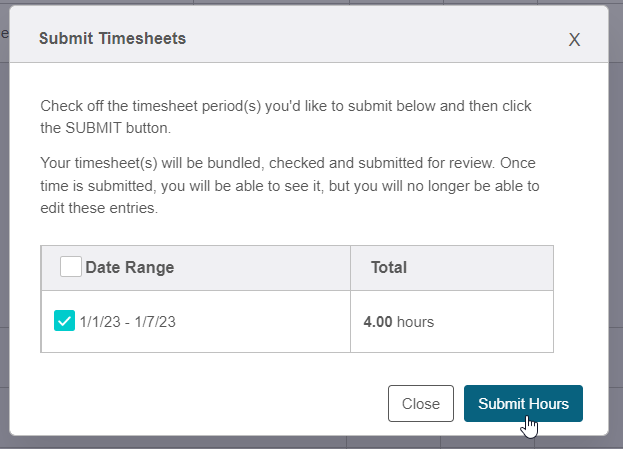Close dialog with the X icon
623x449 pixels.
coord(574,40)
